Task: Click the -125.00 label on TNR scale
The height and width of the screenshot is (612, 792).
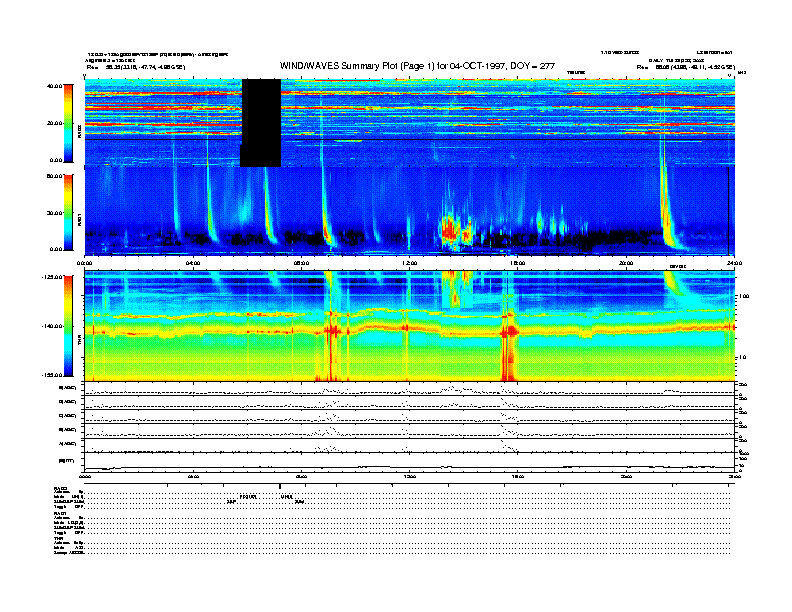Action: point(52,277)
